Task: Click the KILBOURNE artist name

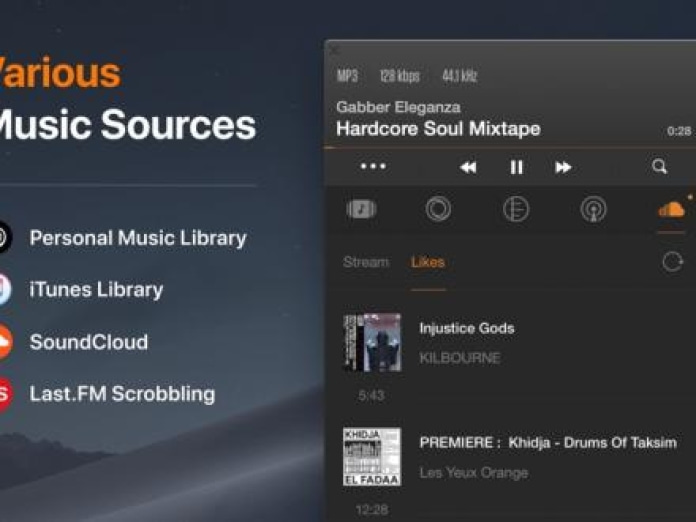Action: tap(460, 358)
